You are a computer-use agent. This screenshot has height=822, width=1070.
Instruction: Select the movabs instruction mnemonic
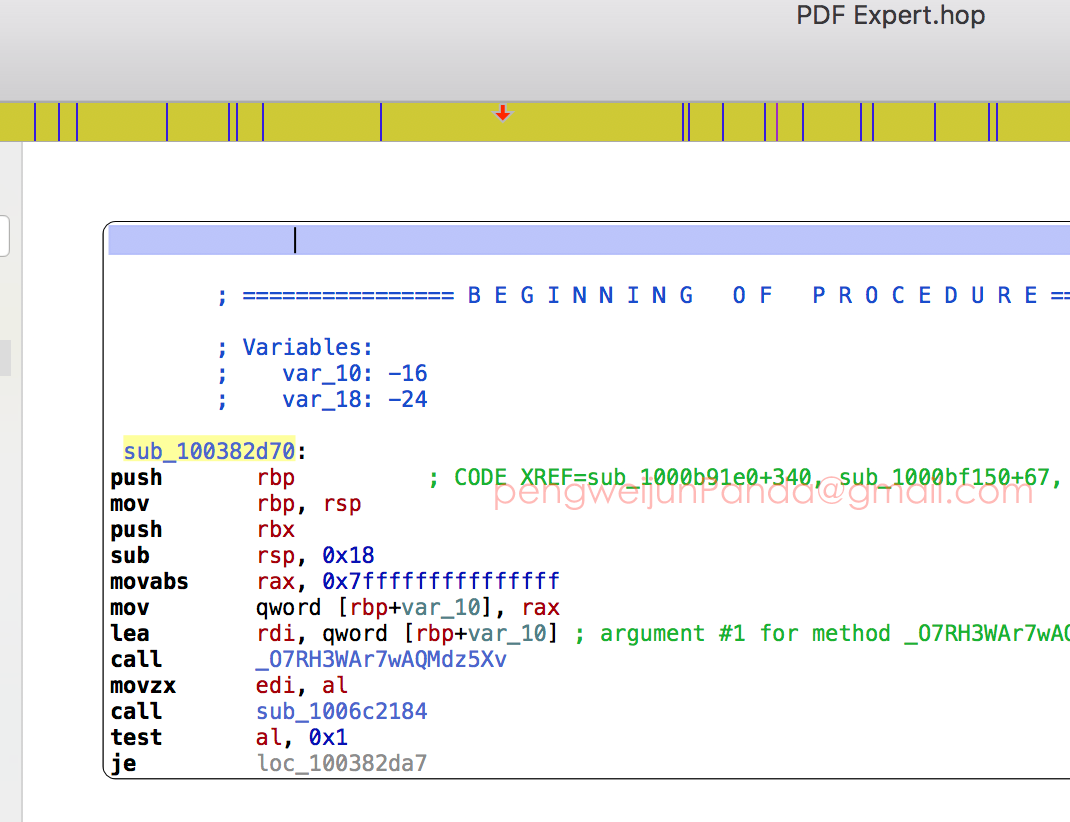click(149, 581)
